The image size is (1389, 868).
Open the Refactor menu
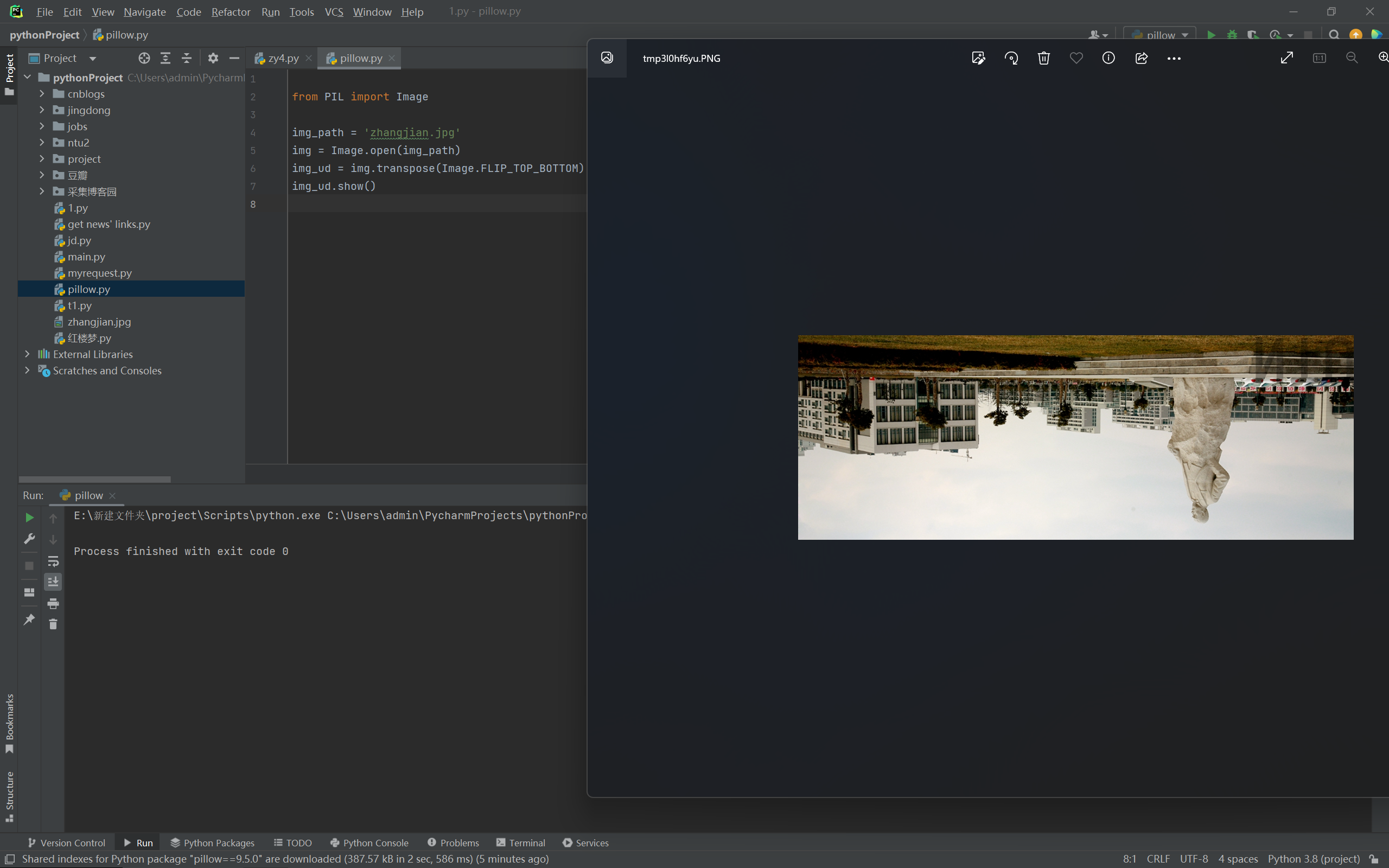click(231, 11)
